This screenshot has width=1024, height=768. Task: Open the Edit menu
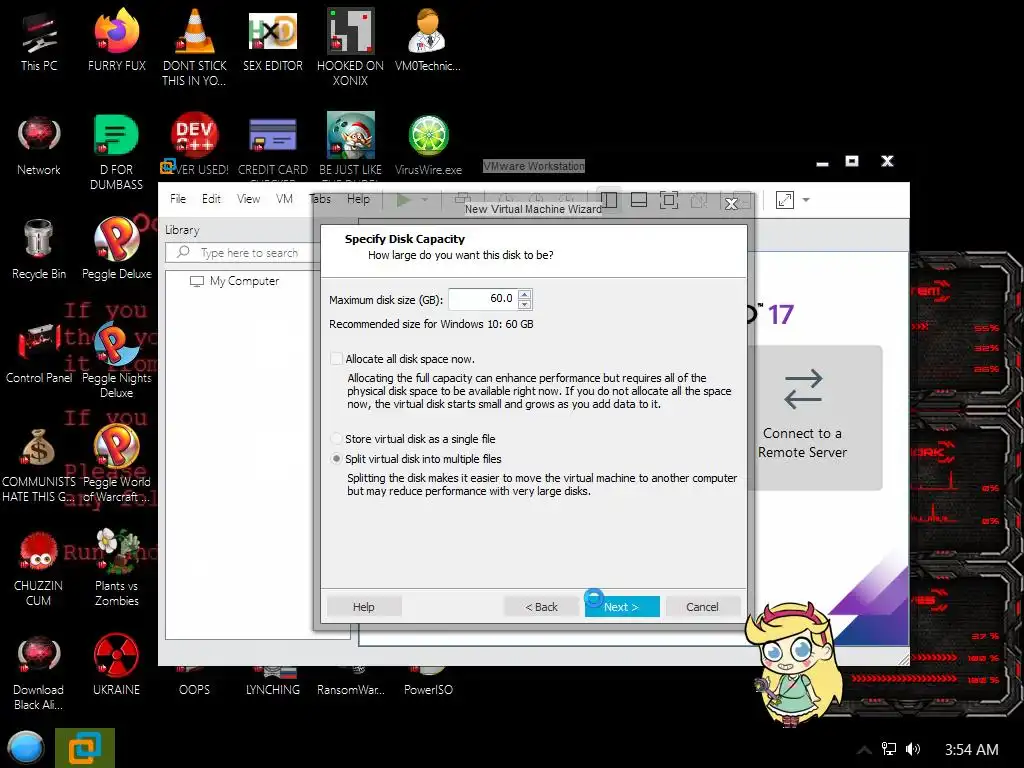point(211,199)
